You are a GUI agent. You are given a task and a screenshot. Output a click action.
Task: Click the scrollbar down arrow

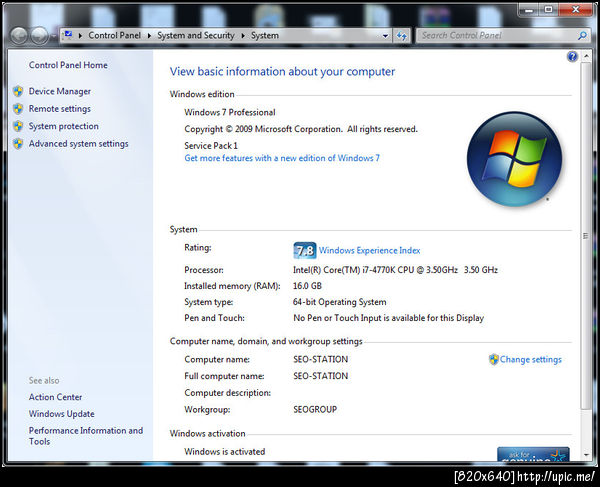click(x=586, y=455)
